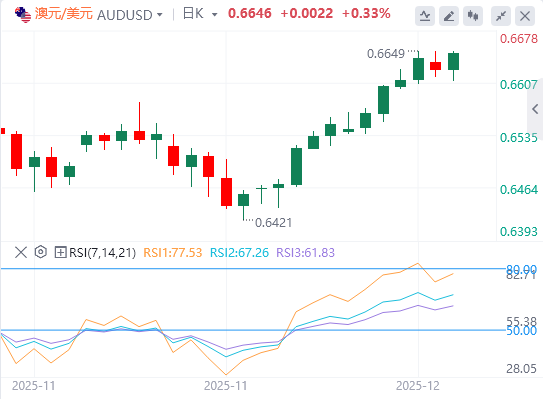543x399 pixels.
Task: Open the 日K timeframe dropdown arrow
Action: [x=214, y=15]
